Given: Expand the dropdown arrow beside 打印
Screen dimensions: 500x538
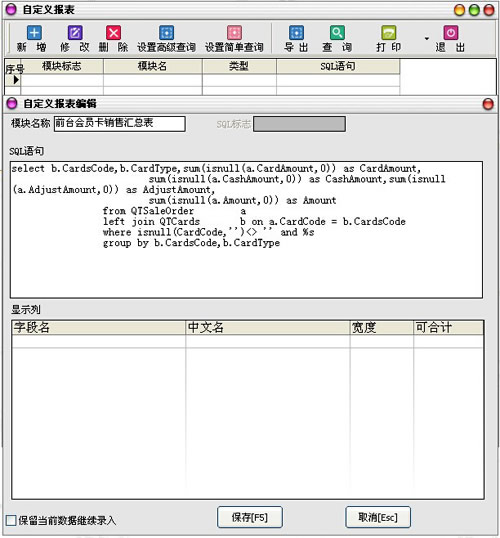Looking at the screenshot, I should click(x=427, y=38).
